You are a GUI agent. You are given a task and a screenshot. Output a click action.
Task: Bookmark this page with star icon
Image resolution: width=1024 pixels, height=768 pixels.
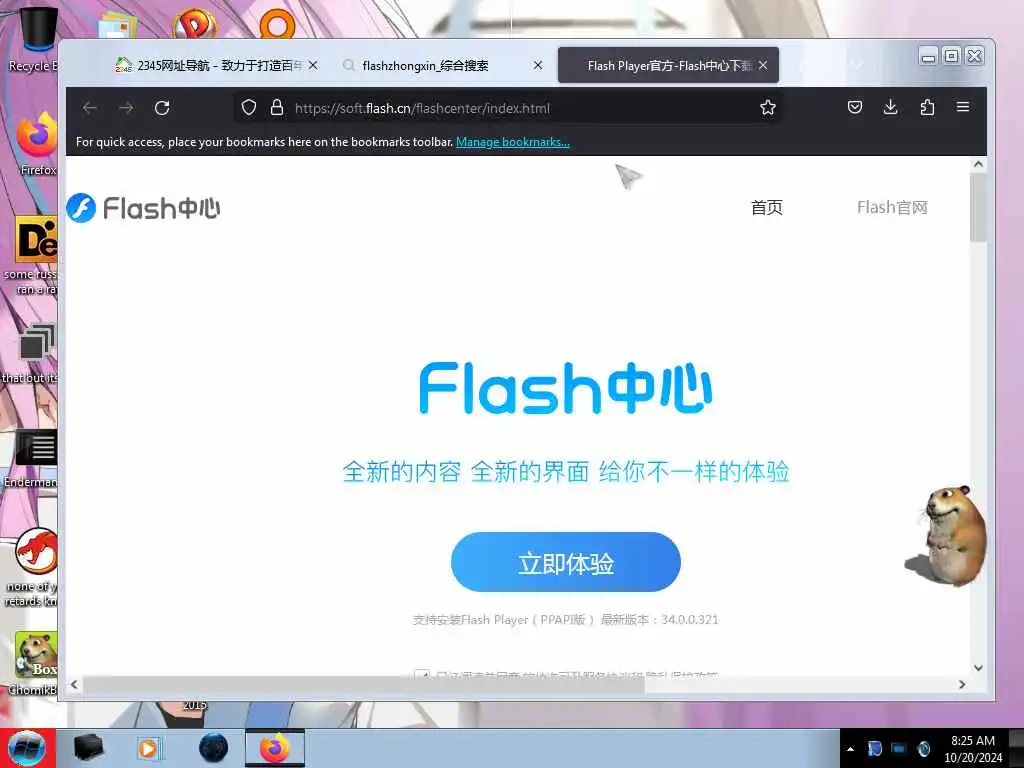click(768, 108)
